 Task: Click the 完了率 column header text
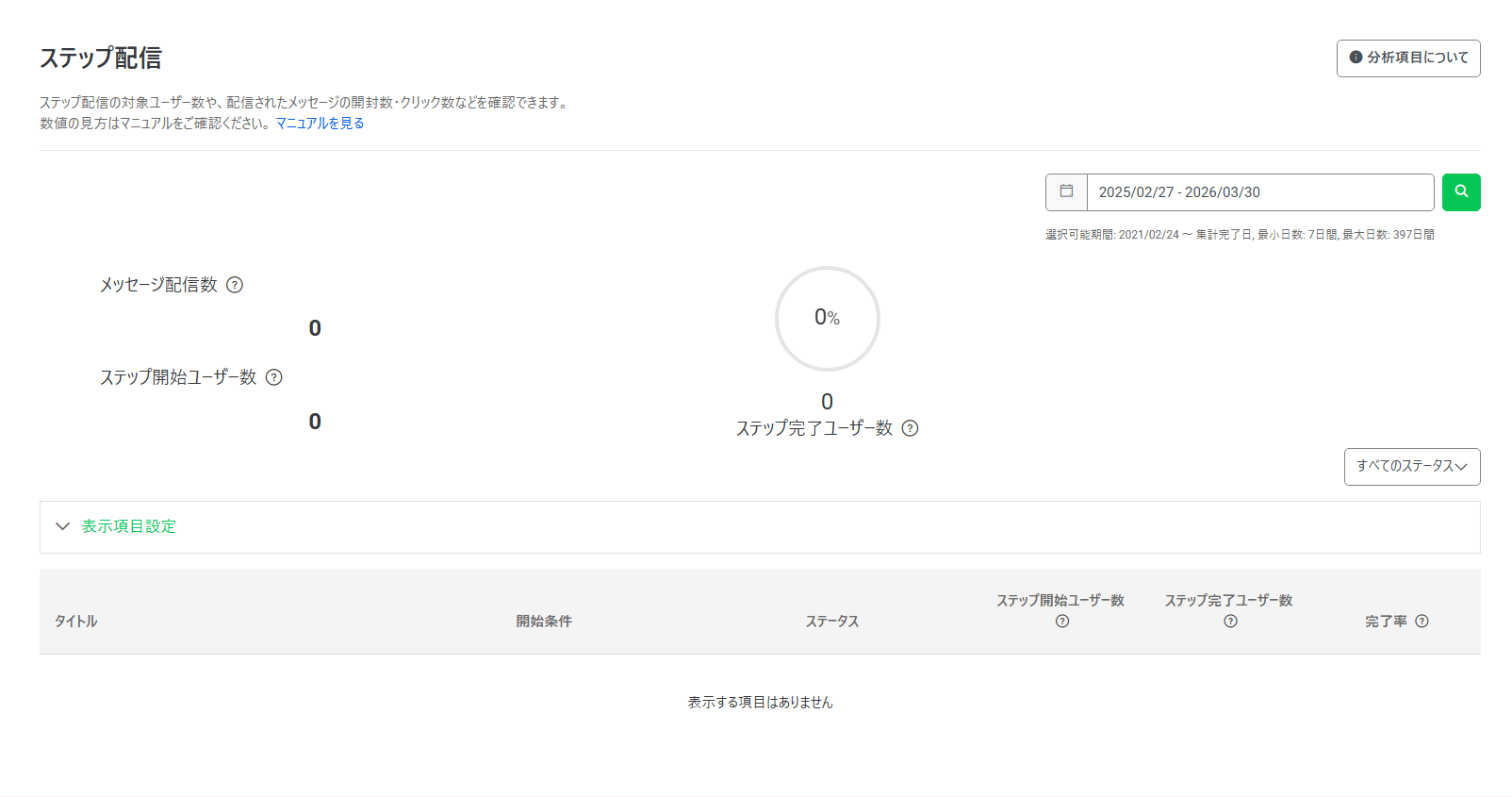[x=1386, y=621]
